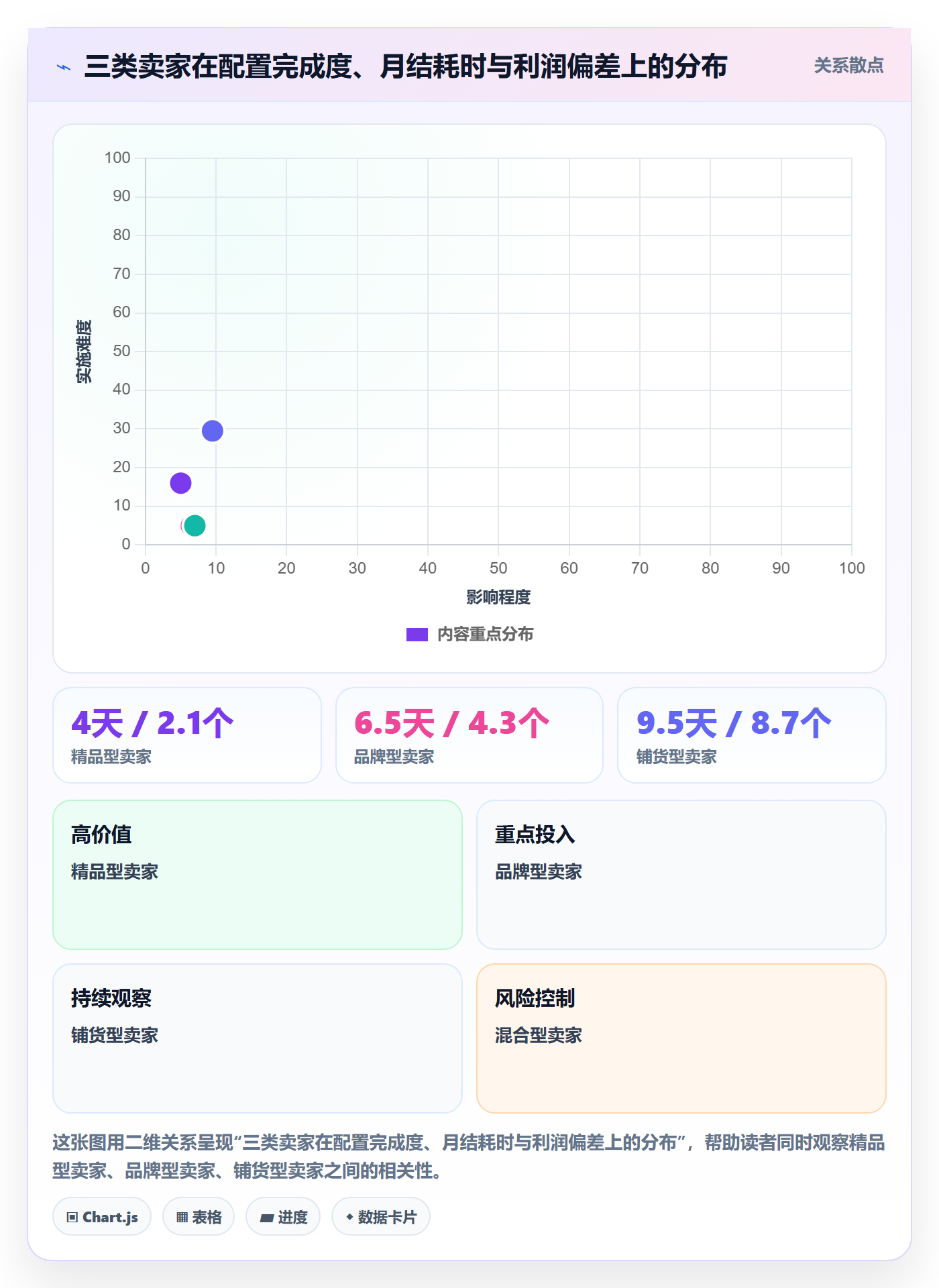Image resolution: width=939 pixels, height=1288 pixels.
Task: Click the 数据卡片 chip diamond icon
Action: pyautogui.click(x=349, y=1217)
